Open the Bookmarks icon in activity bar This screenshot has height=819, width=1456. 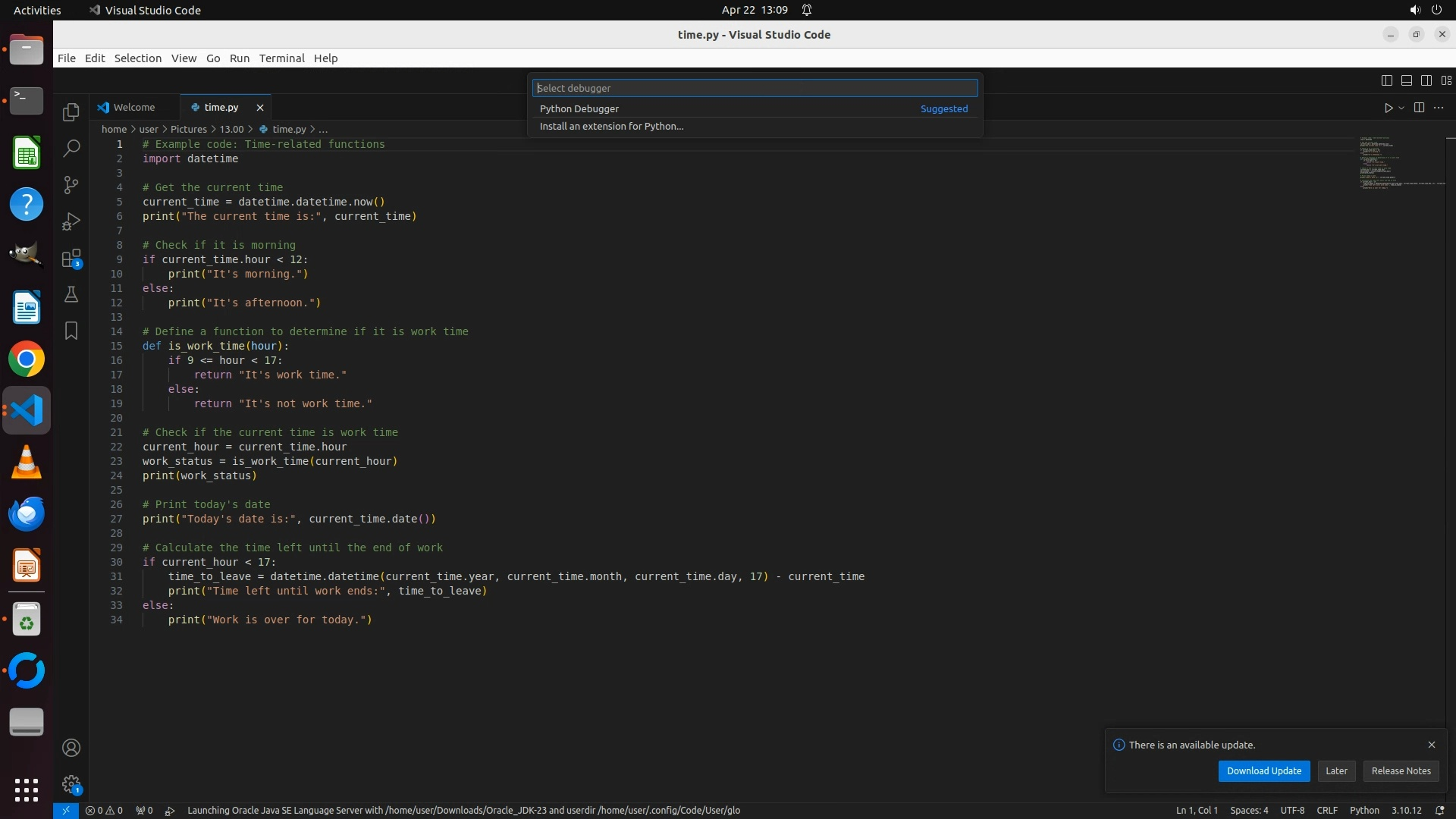(71, 331)
